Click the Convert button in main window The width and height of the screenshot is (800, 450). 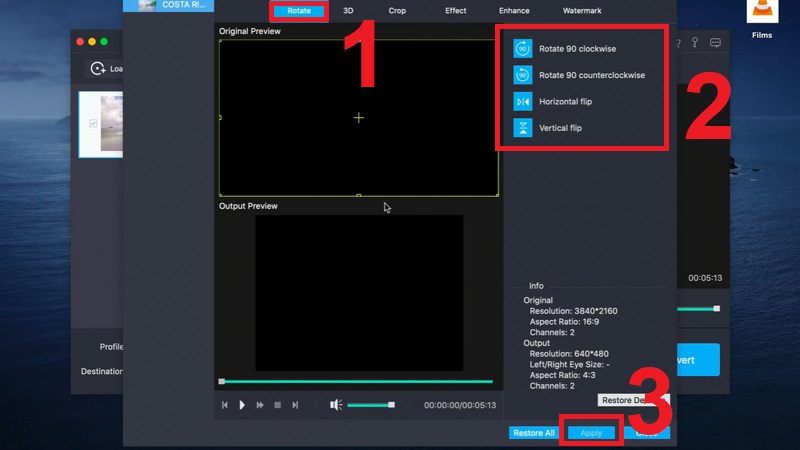click(698, 360)
